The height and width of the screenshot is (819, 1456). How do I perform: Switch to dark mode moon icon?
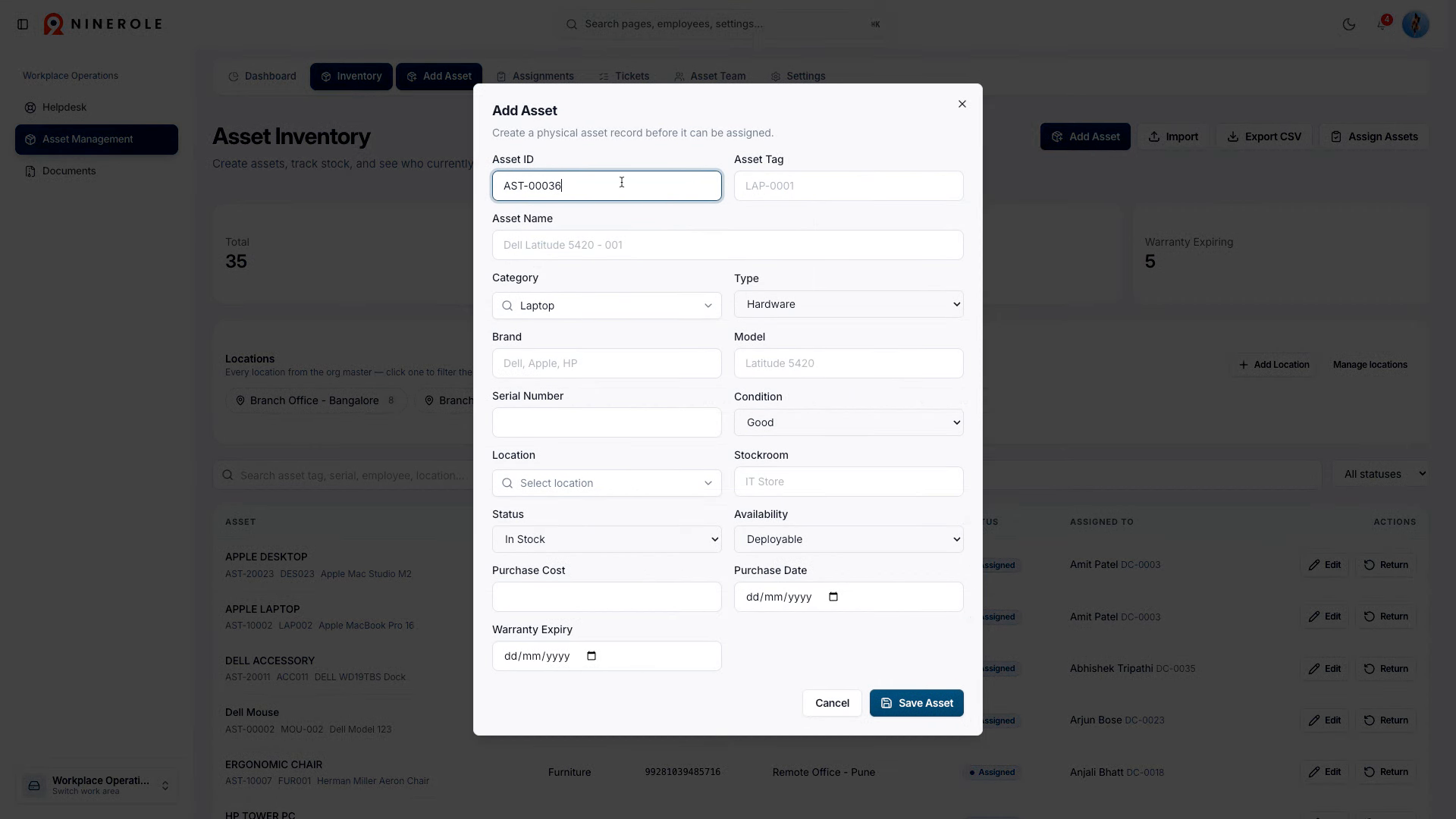1349,24
